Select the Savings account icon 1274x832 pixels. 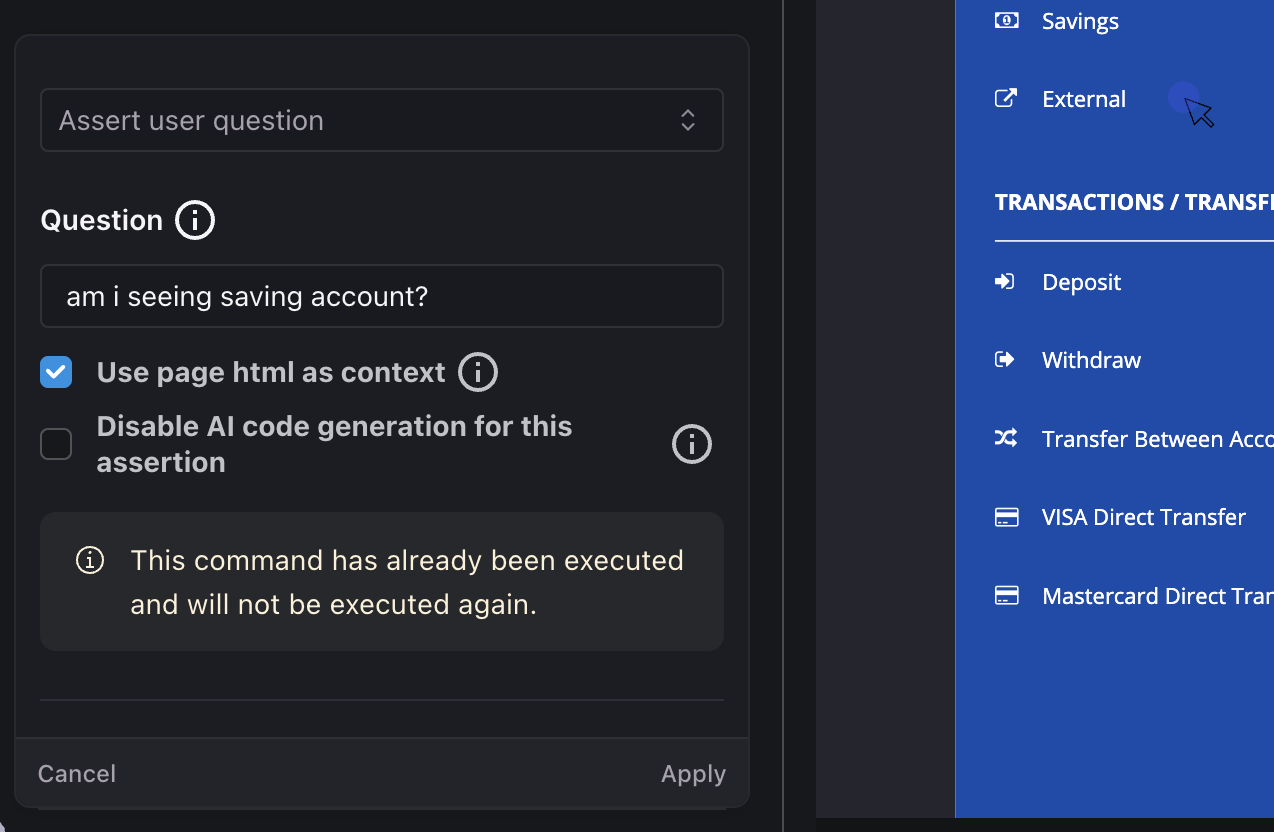(1006, 20)
